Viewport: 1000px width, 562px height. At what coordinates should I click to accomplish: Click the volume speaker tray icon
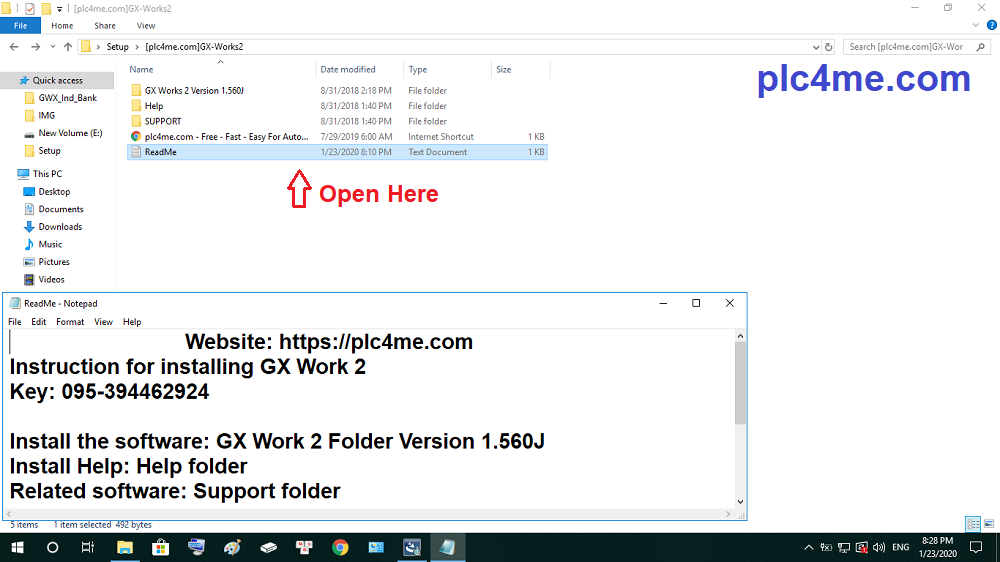tap(878, 547)
